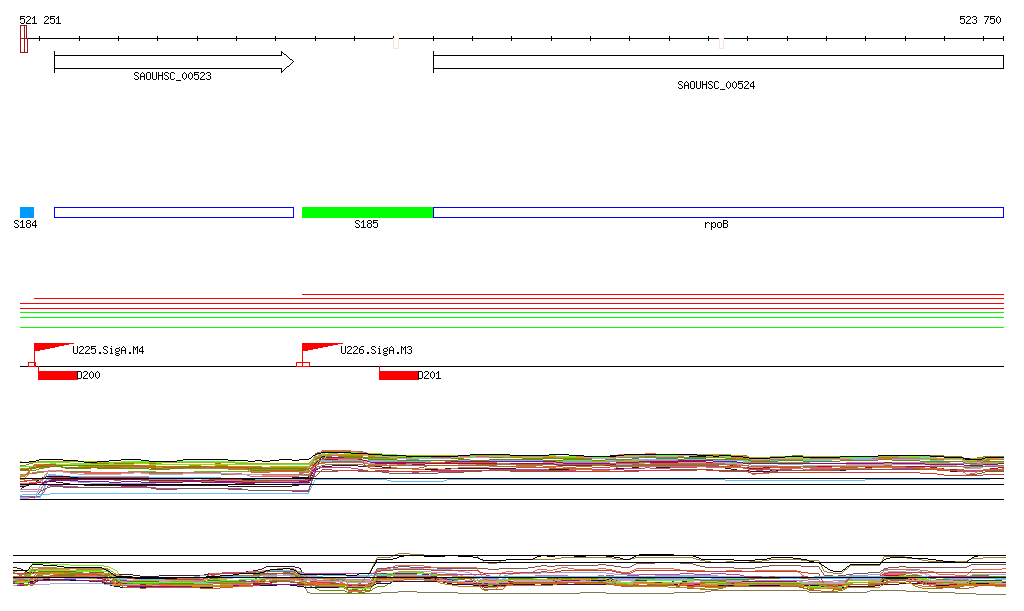Click the SAOUHSC_00523 text label
Screen dimensions: 1024x611
click(172, 76)
